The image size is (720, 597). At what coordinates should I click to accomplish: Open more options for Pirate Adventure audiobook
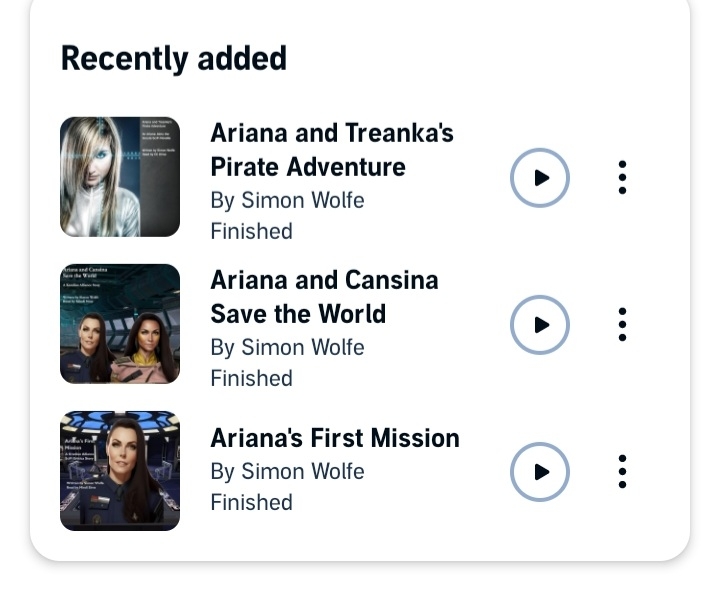pyautogui.click(x=622, y=178)
